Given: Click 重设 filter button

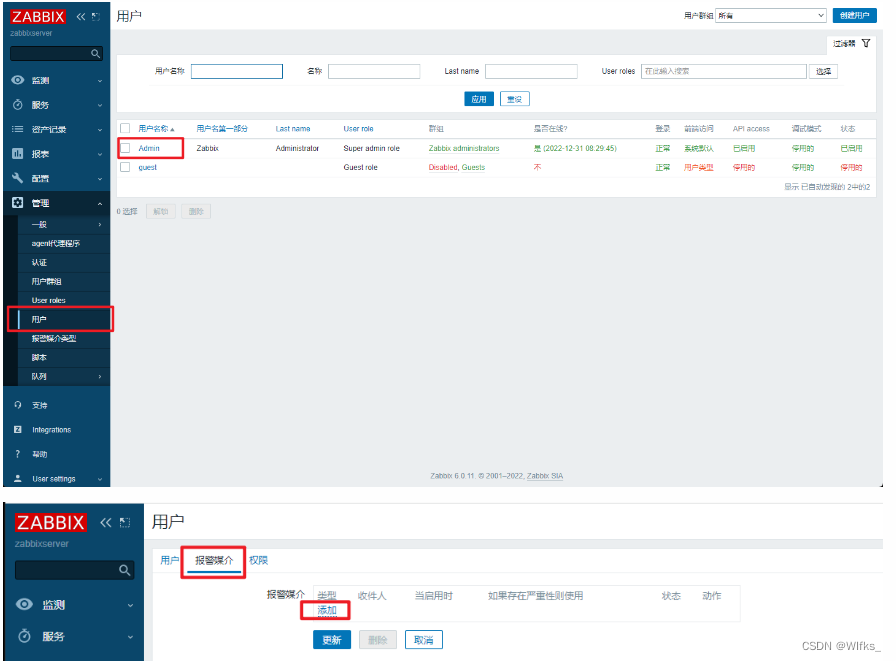Looking at the screenshot, I should click(514, 99).
